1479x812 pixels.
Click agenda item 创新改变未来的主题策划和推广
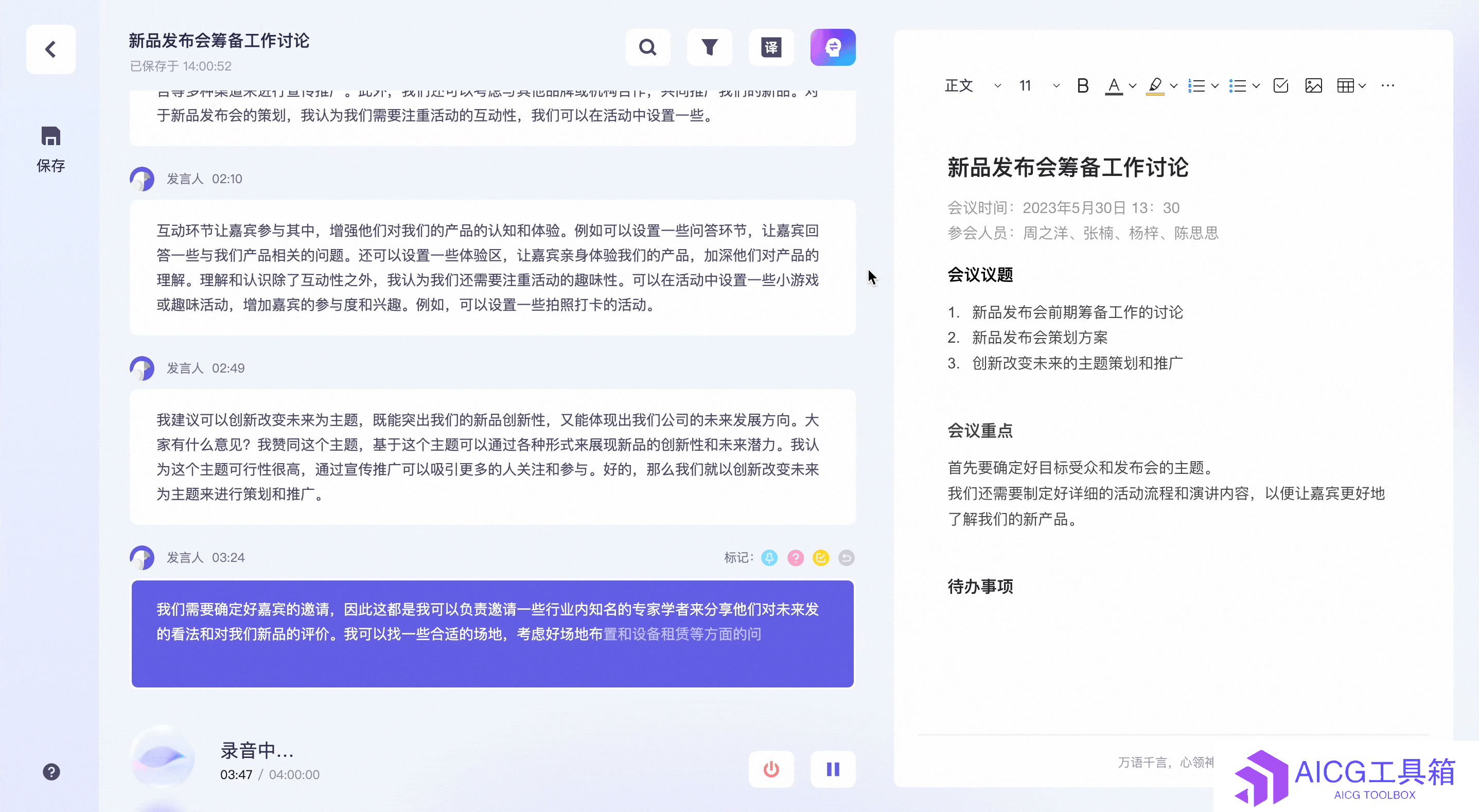(x=1077, y=363)
